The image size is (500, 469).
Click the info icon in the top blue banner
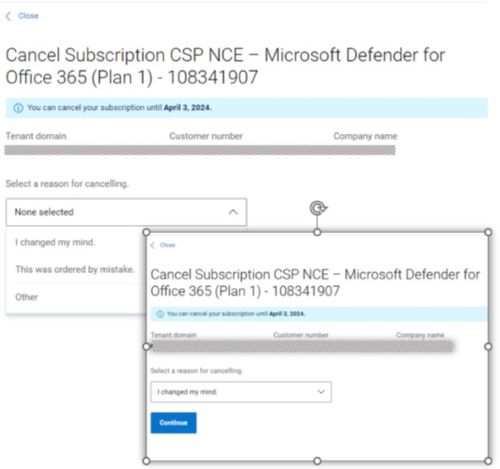click(x=18, y=108)
